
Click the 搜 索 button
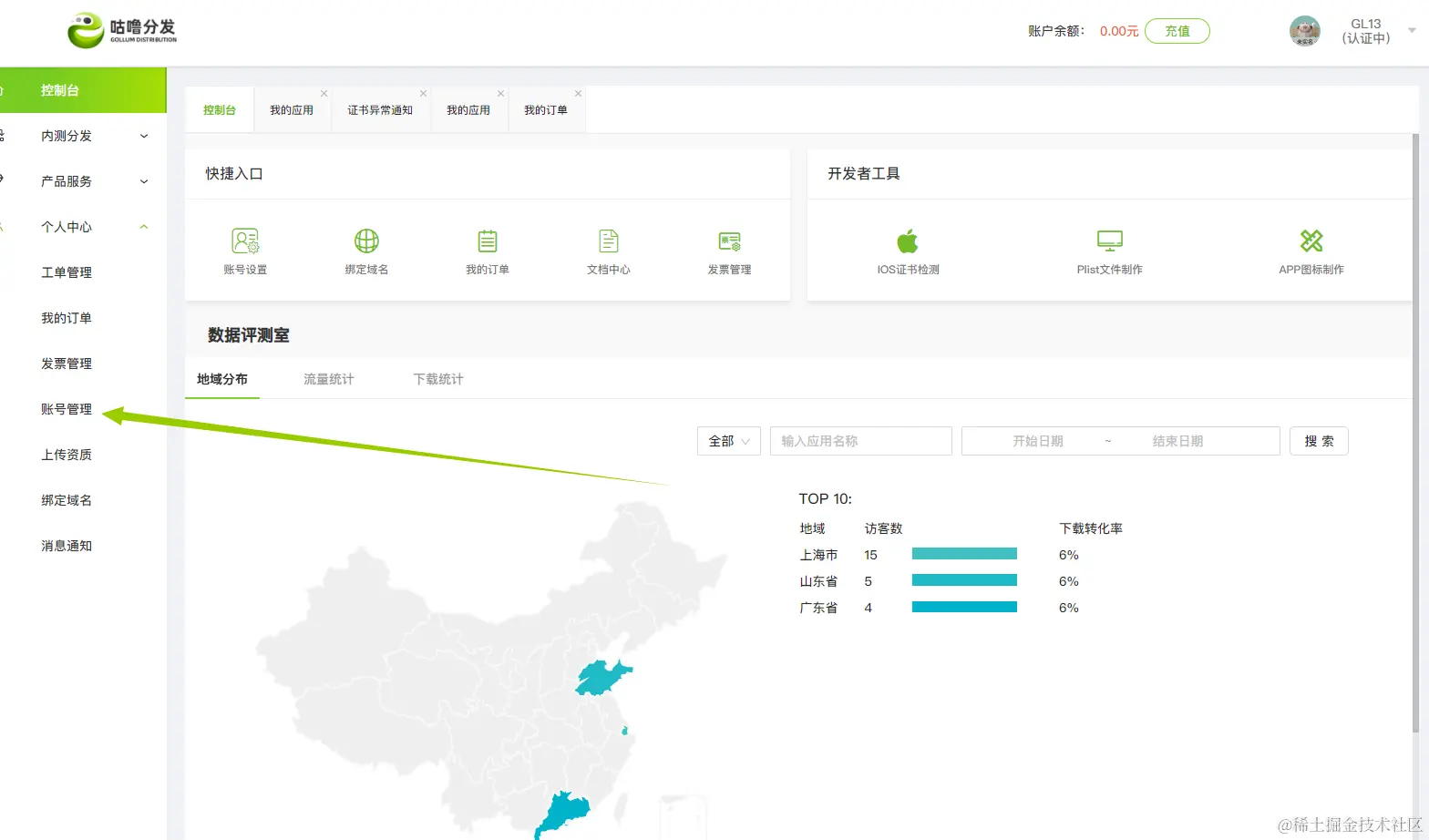point(1319,441)
